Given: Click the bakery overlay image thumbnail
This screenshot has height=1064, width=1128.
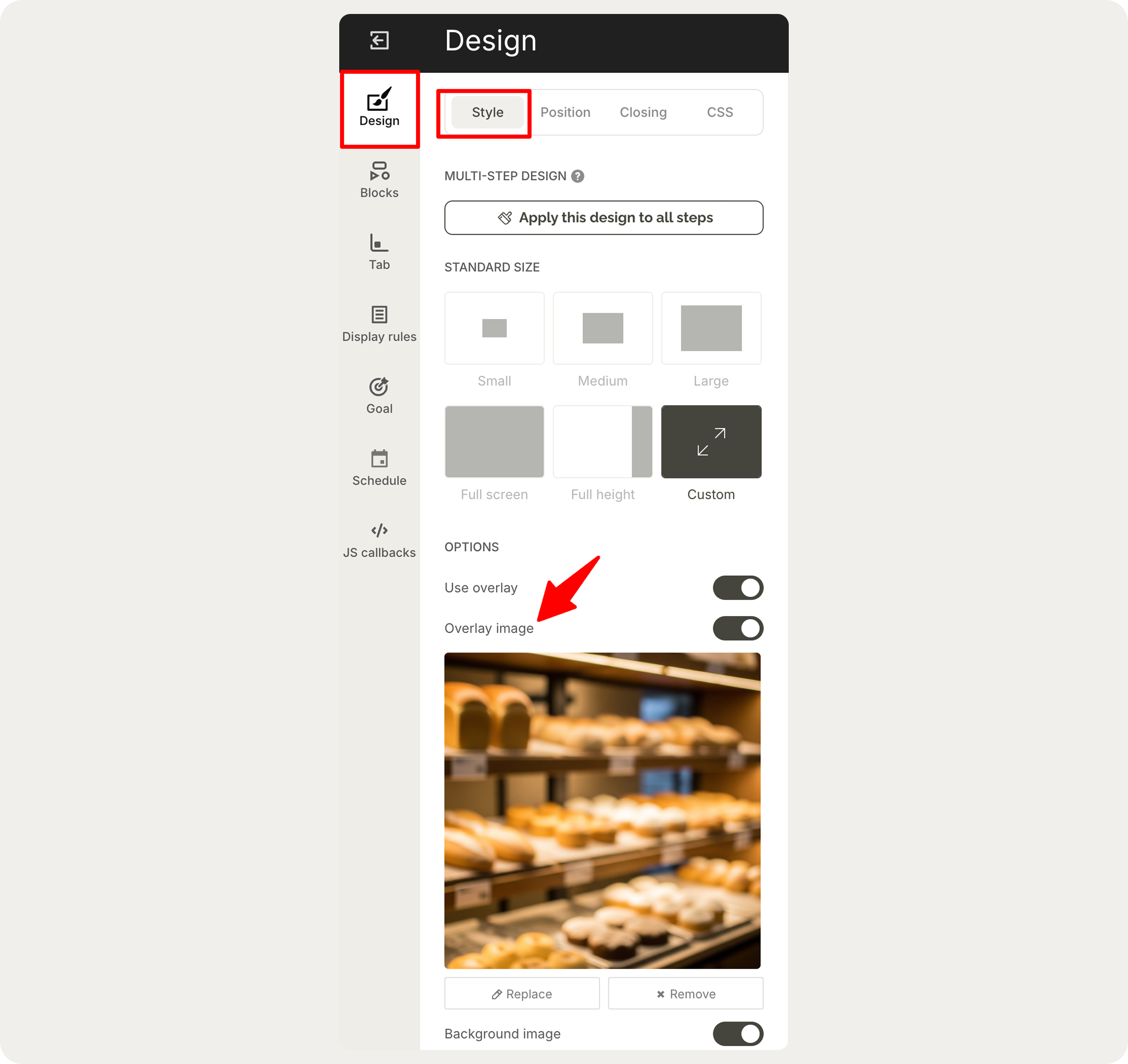Looking at the screenshot, I should (x=603, y=811).
